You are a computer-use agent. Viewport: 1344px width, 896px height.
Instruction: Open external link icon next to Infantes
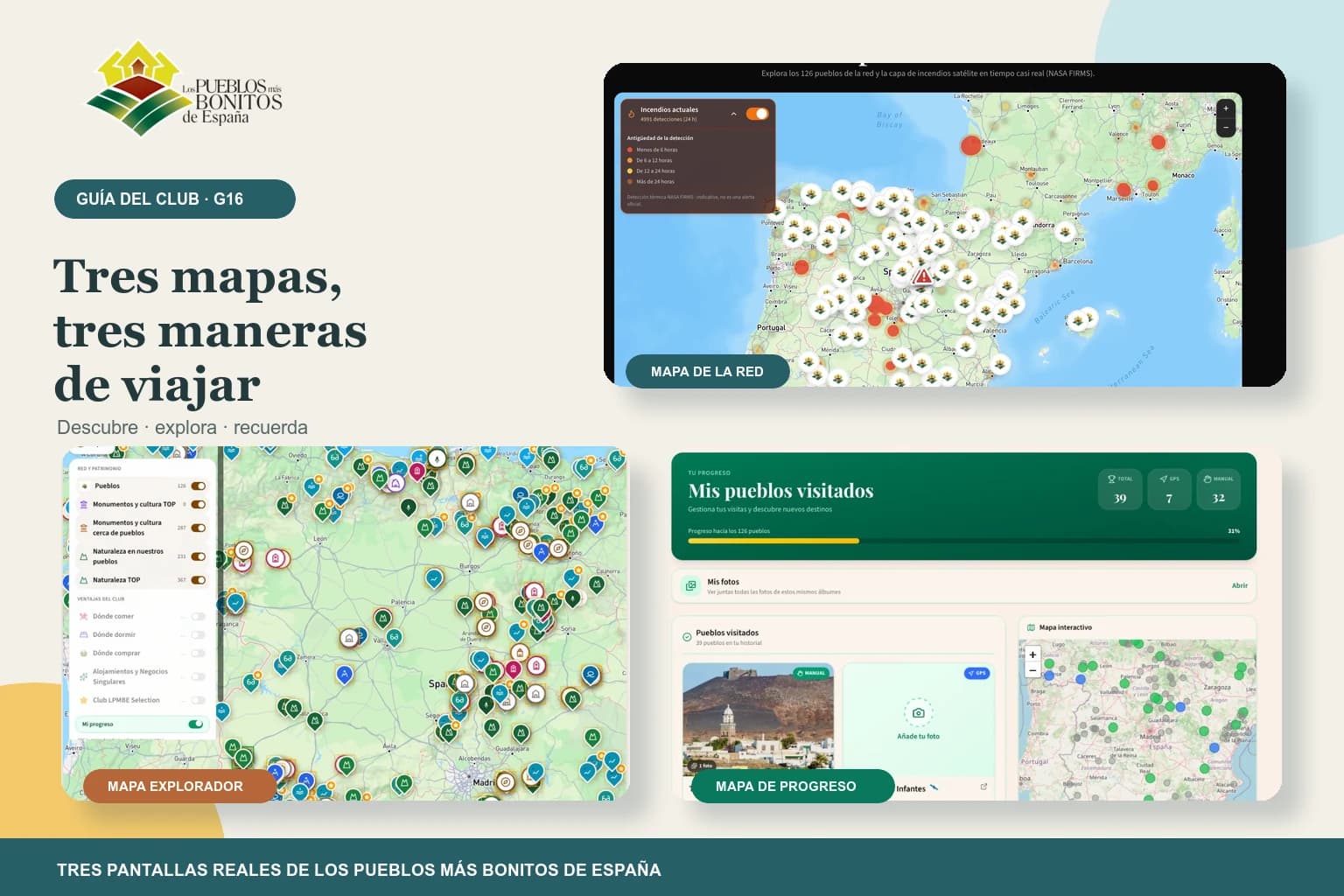pyautogui.click(x=983, y=787)
